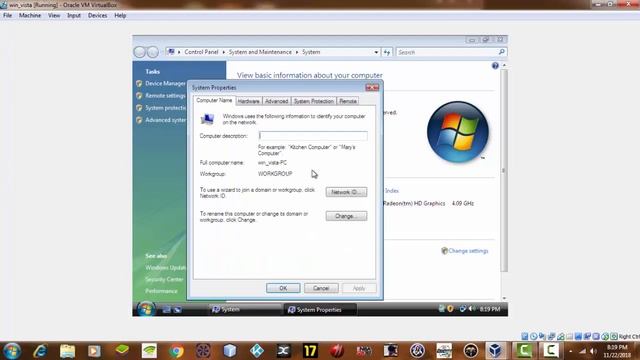The width and height of the screenshot is (640, 360).
Task: Open VirtualBox Devices menu
Action: point(98,16)
